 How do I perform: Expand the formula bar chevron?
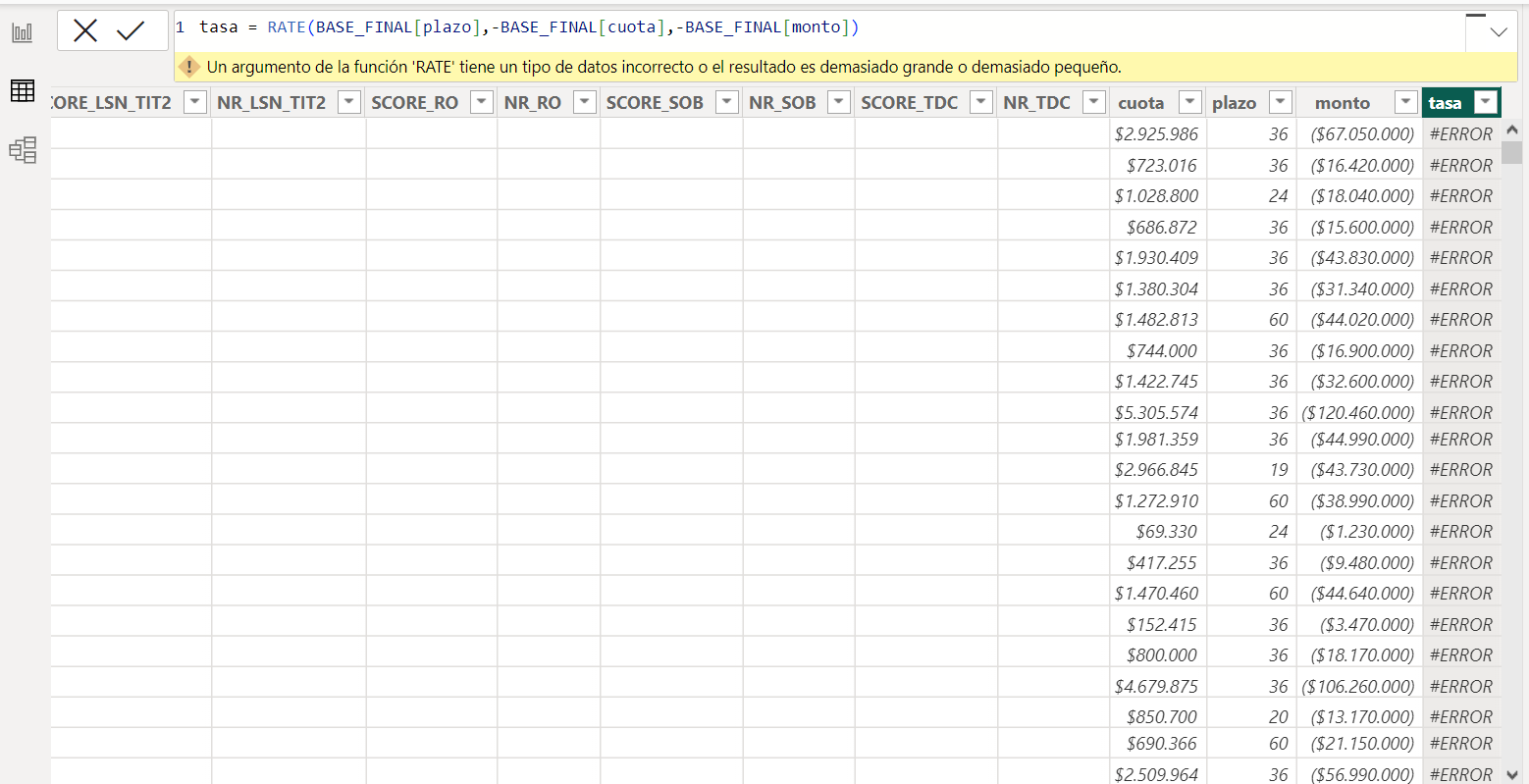coord(1498,32)
